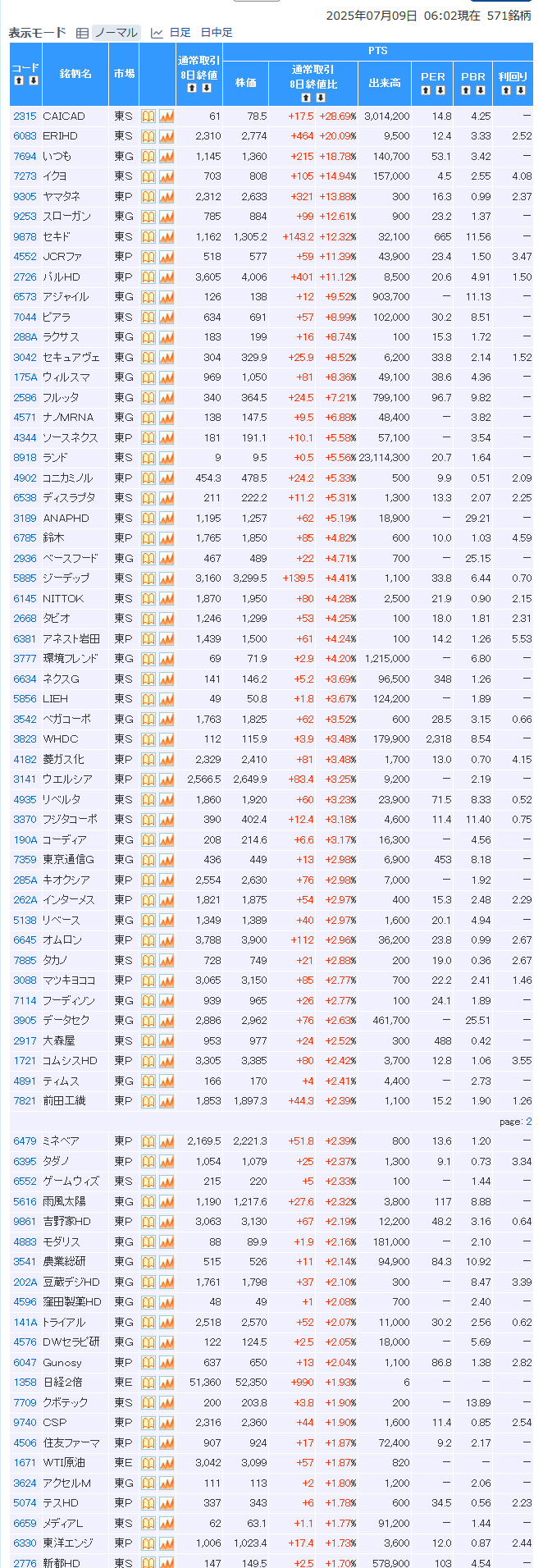Click the stock name コムシスHD

pyautogui.click(x=70, y=1061)
